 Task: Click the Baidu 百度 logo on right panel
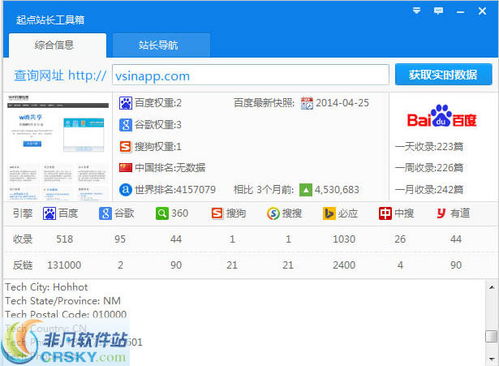(442, 117)
